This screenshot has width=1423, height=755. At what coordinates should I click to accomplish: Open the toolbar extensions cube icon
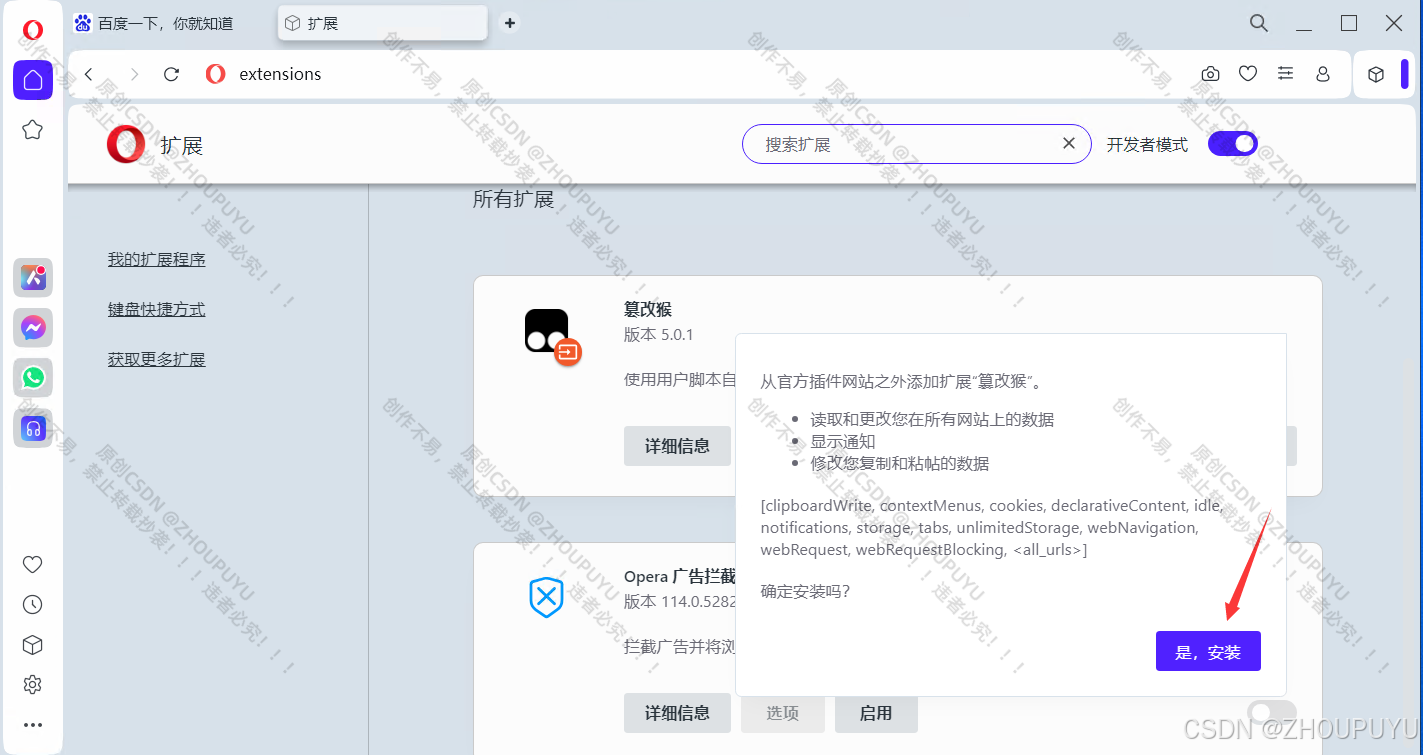pyautogui.click(x=1376, y=74)
